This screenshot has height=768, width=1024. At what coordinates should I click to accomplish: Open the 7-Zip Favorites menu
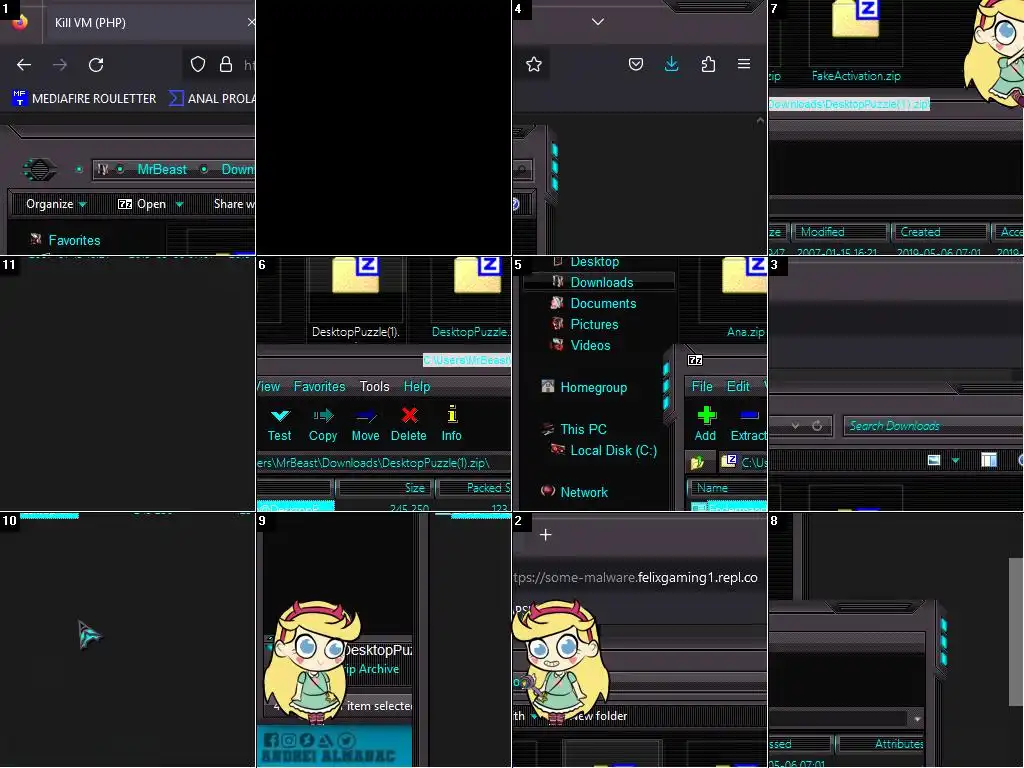[319, 387]
